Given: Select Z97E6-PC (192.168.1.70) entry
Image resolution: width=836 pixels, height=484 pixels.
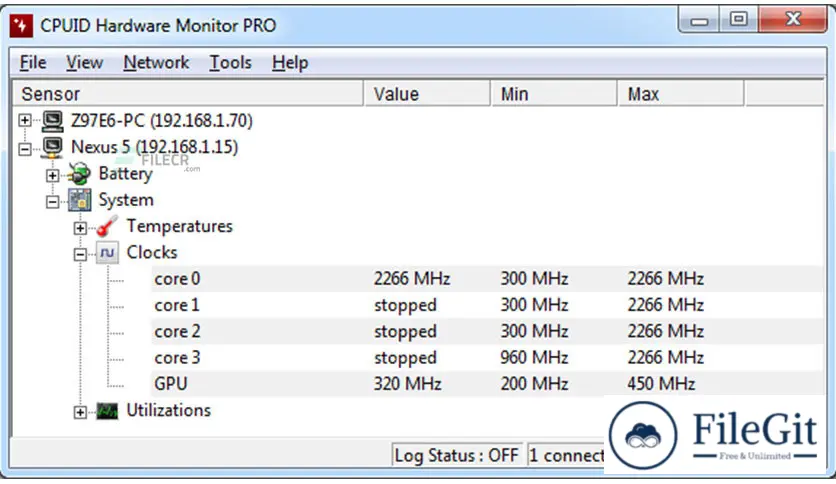Looking at the screenshot, I should click(162, 120).
